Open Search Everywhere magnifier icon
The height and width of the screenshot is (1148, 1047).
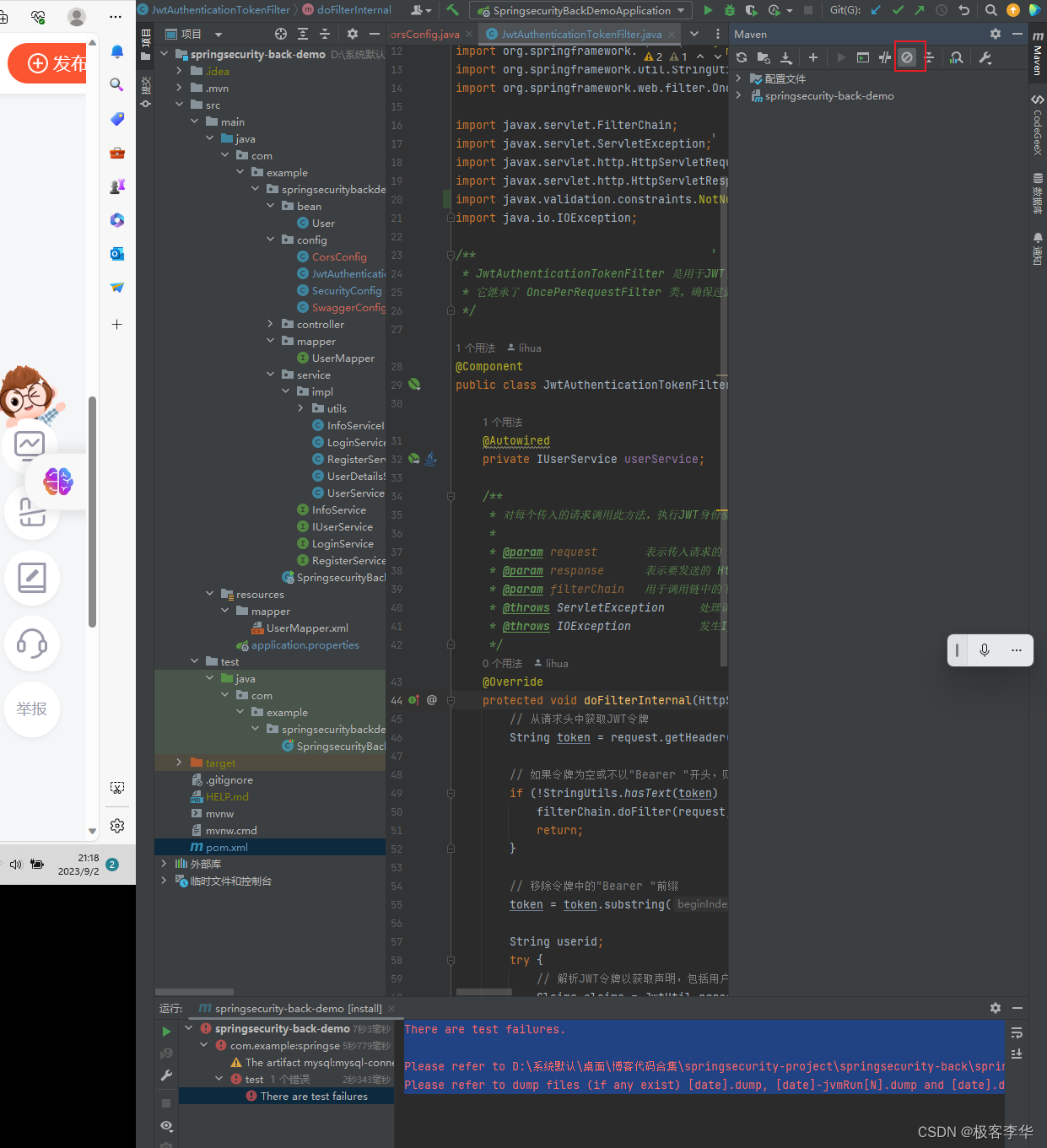pyautogui.click(x=991, y=10)
